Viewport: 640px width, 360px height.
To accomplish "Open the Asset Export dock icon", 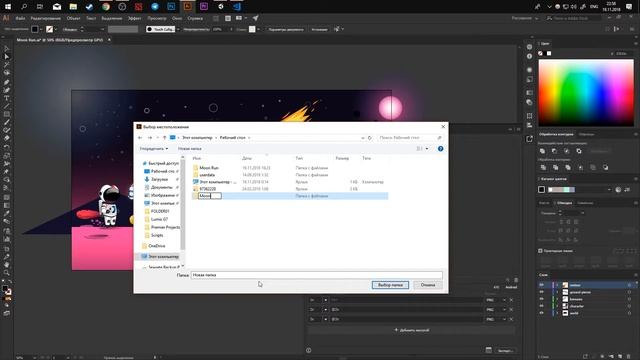I will tap(529, 139).
